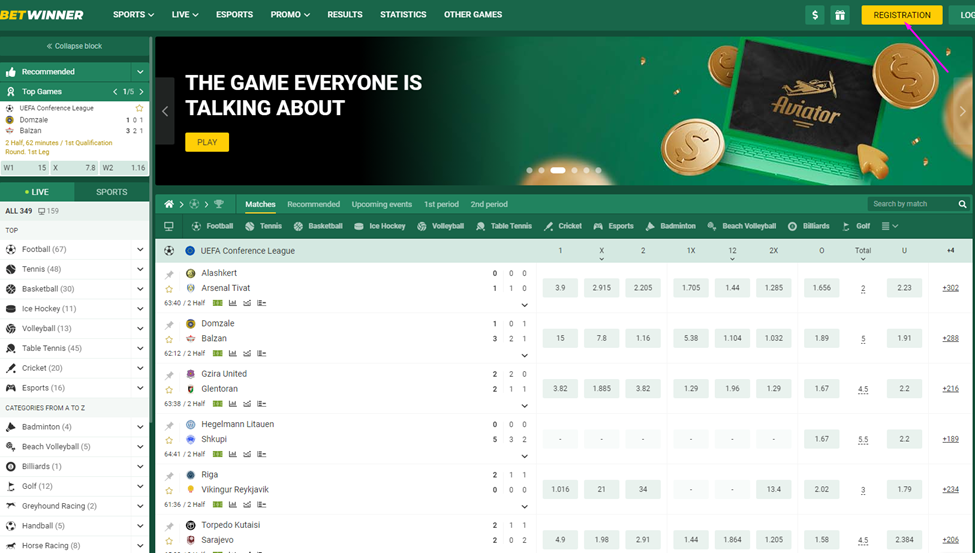Expand Basketball (30) in sidebar
Image resolution: width=975 pixels, height=553 pixels.
pos(140,289)
